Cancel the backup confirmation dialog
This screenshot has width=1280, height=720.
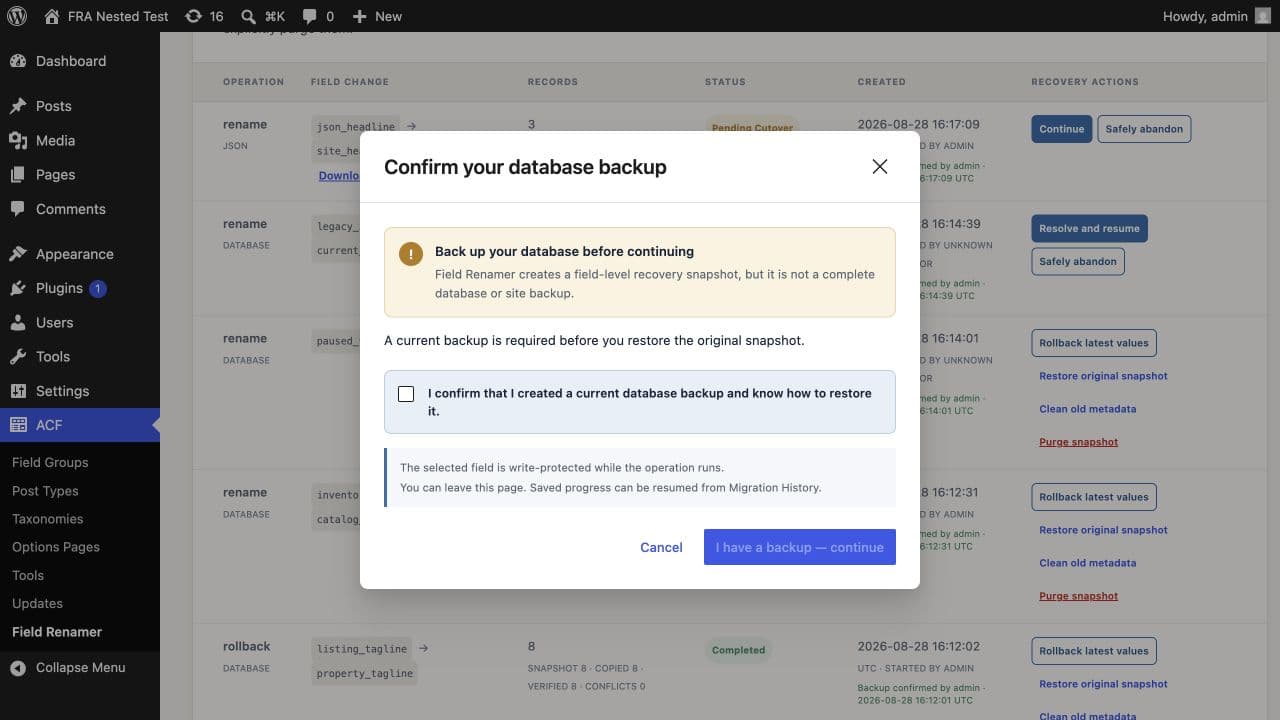[661, 547]
